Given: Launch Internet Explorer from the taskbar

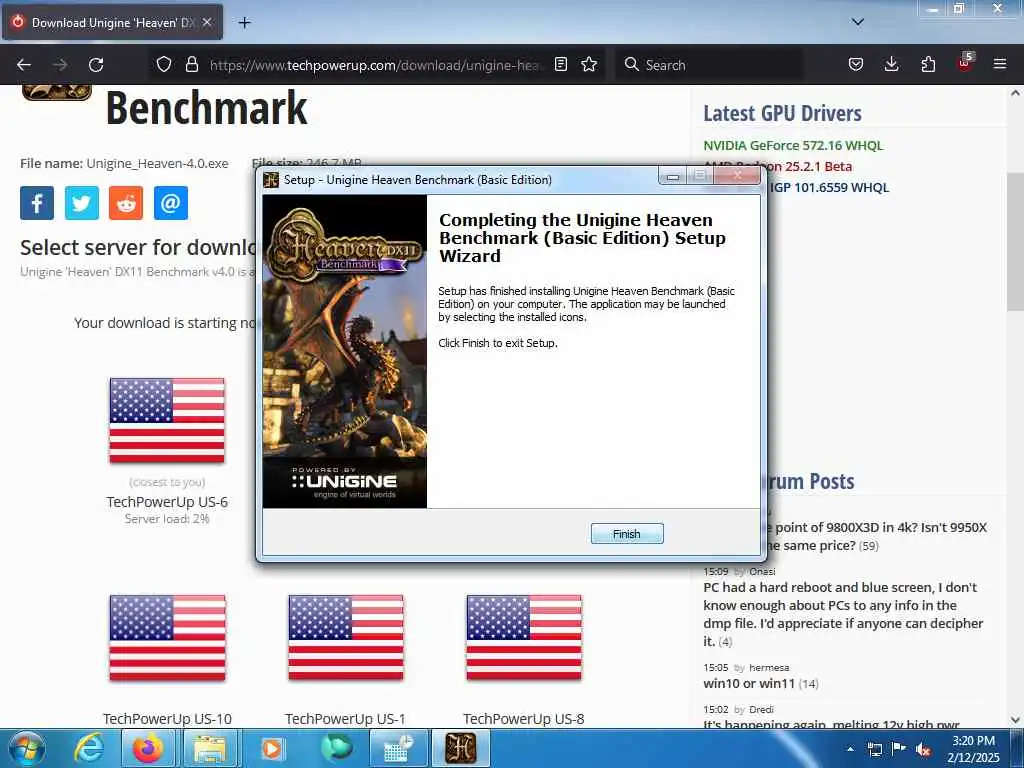Looking at the screenshot, I should pyautogui.click(x=89, y=748).
